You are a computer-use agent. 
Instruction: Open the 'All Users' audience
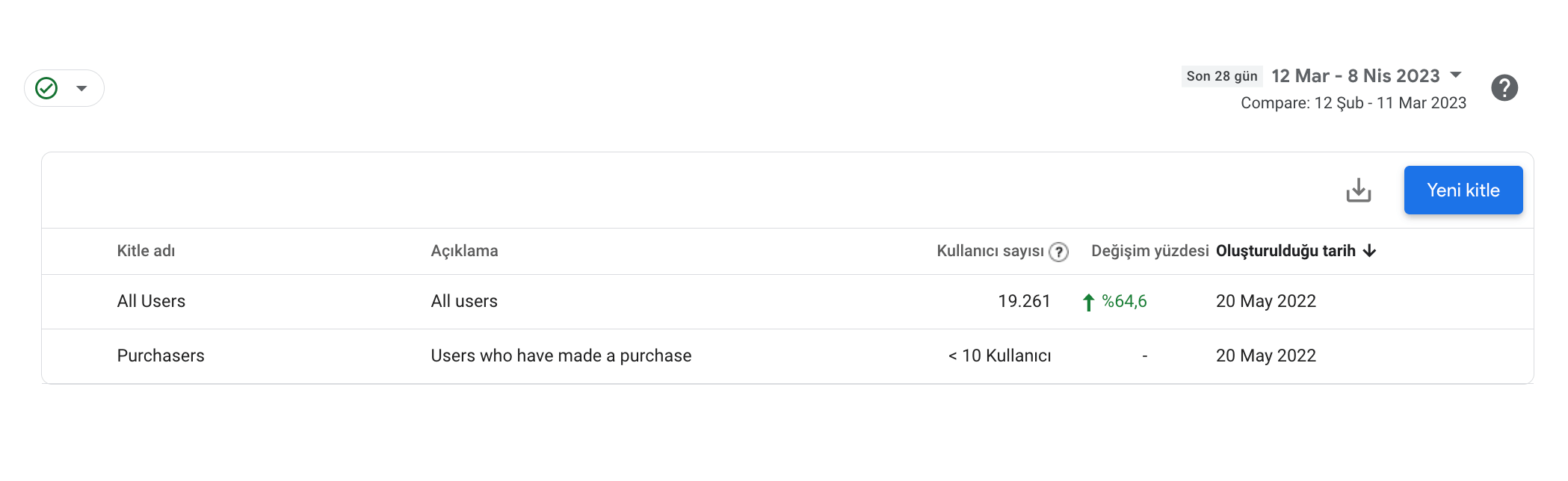151,301
